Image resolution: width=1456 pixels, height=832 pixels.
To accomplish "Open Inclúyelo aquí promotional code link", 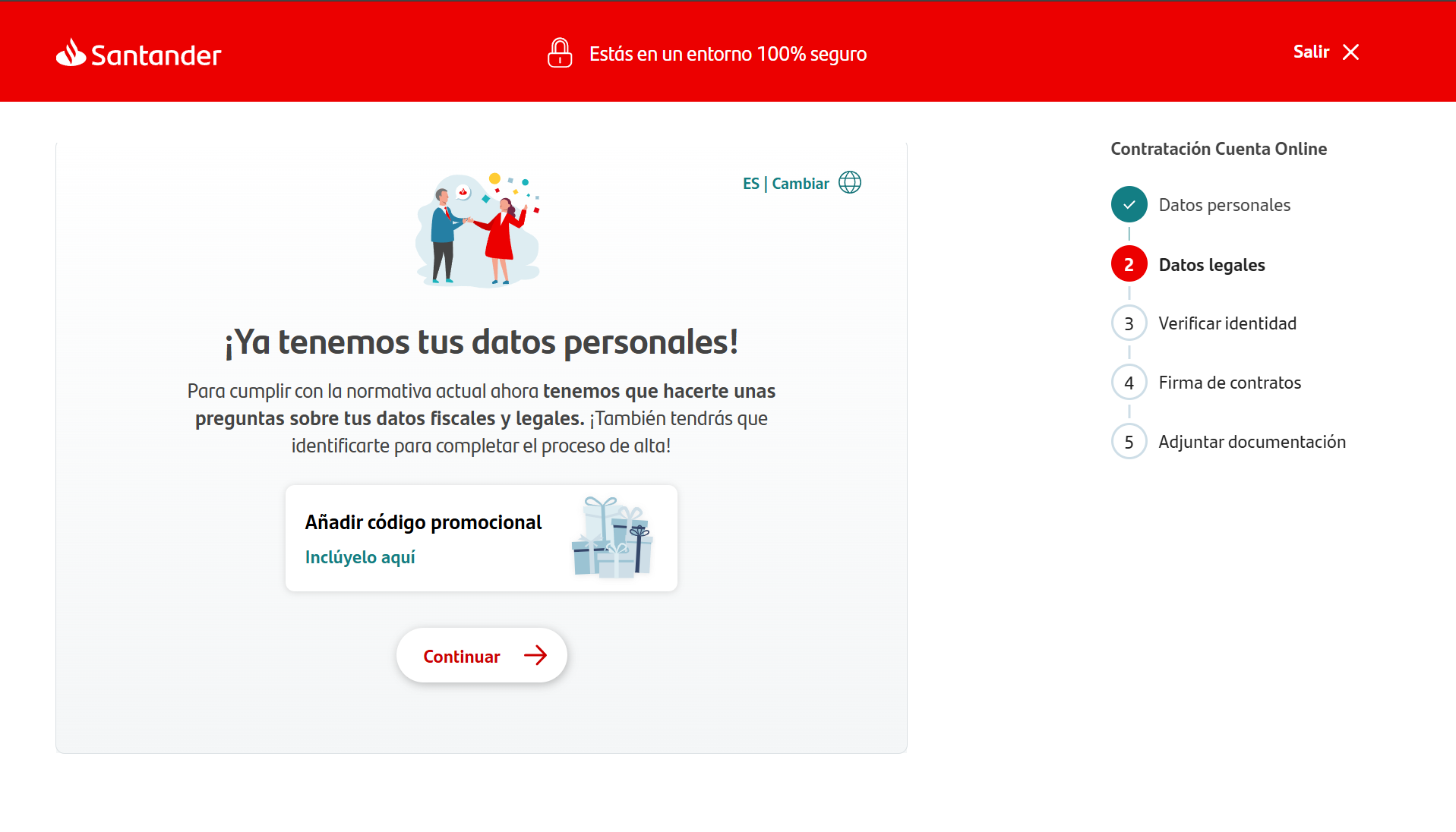I will 360,556.
